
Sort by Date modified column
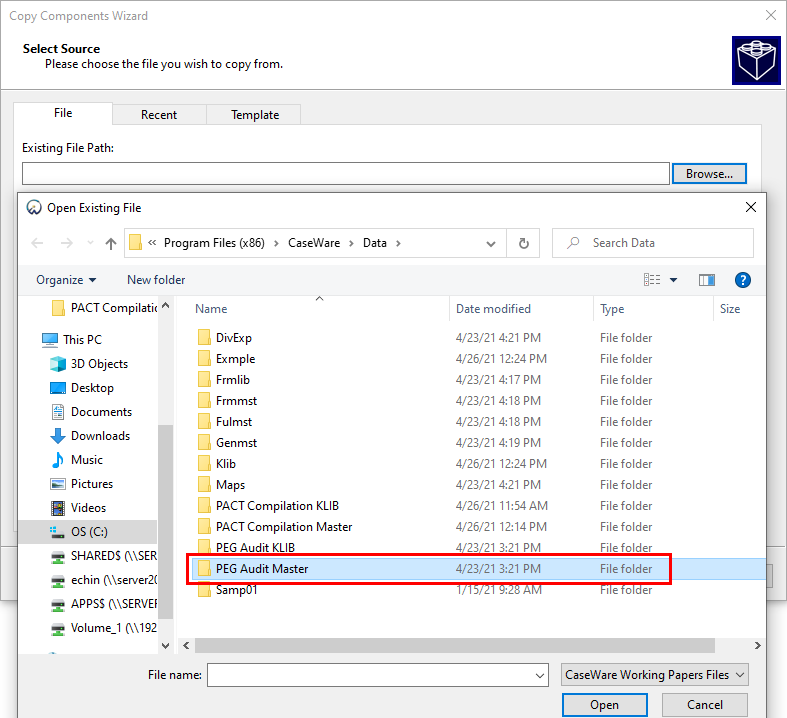point(493,309)
